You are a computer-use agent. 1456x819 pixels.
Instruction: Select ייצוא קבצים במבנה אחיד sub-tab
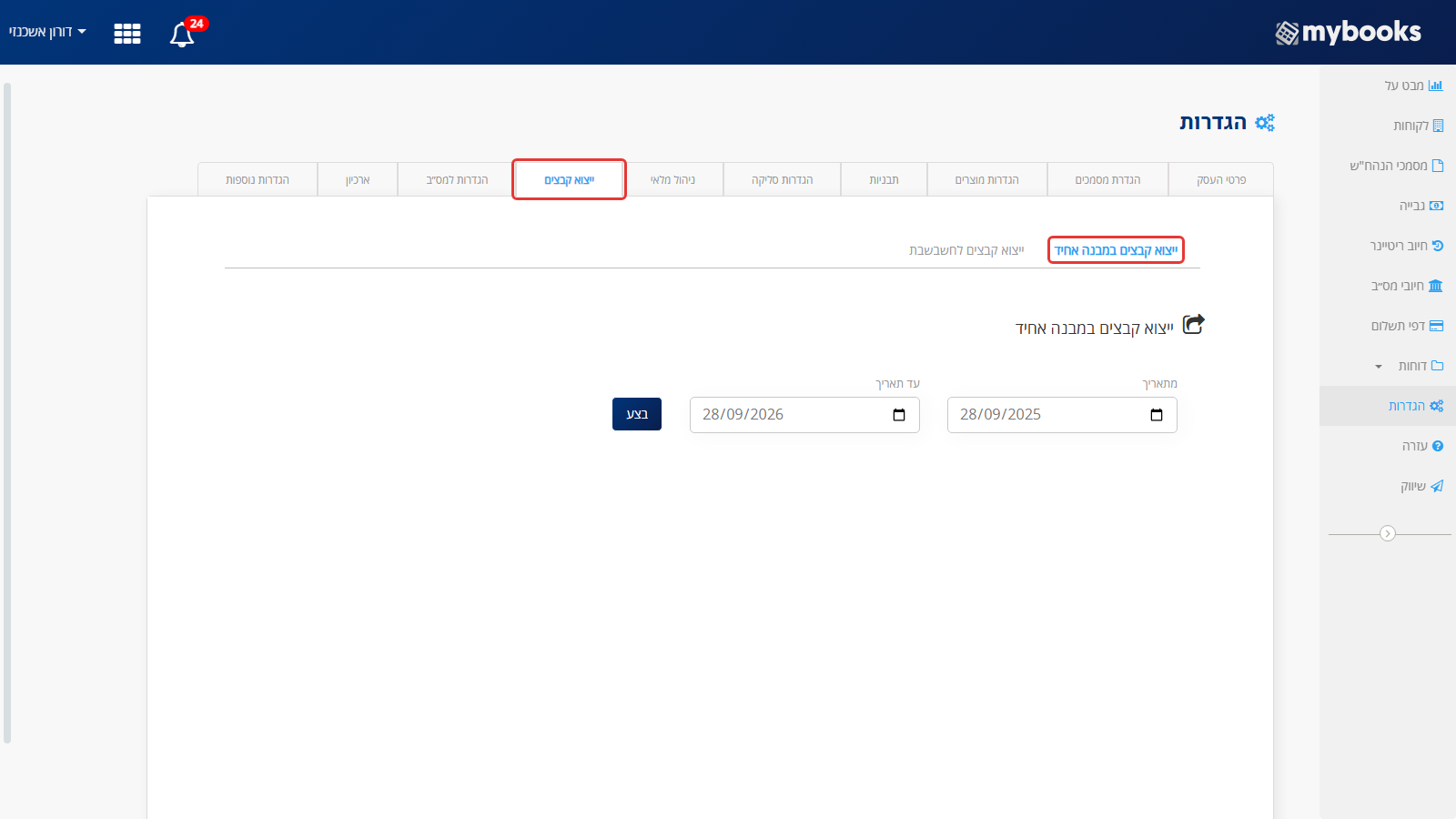[x=1116, y=250]
